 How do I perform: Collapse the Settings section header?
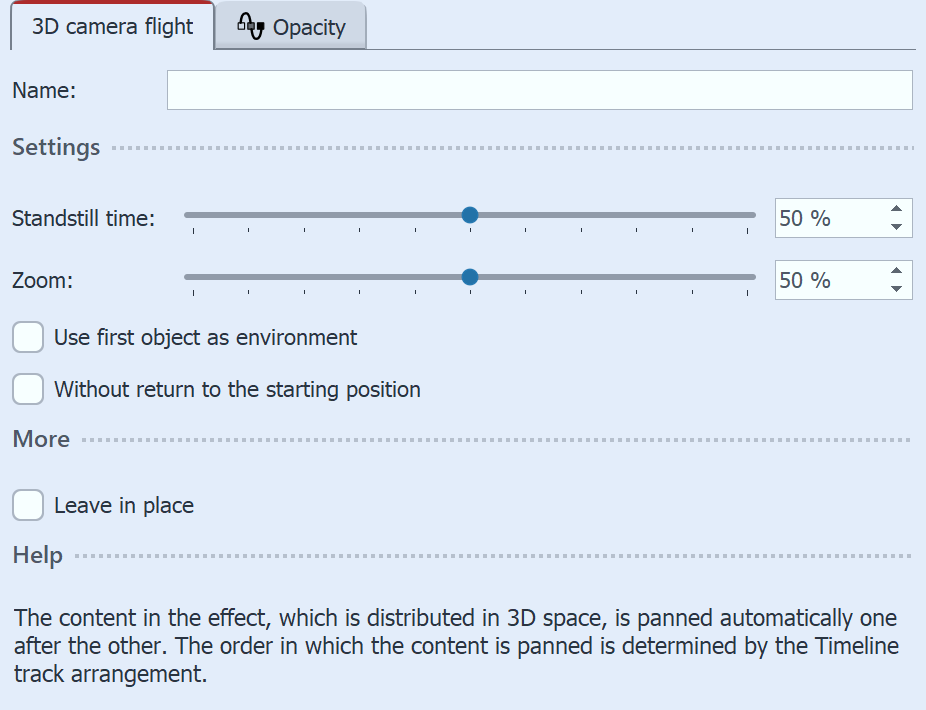55,147
